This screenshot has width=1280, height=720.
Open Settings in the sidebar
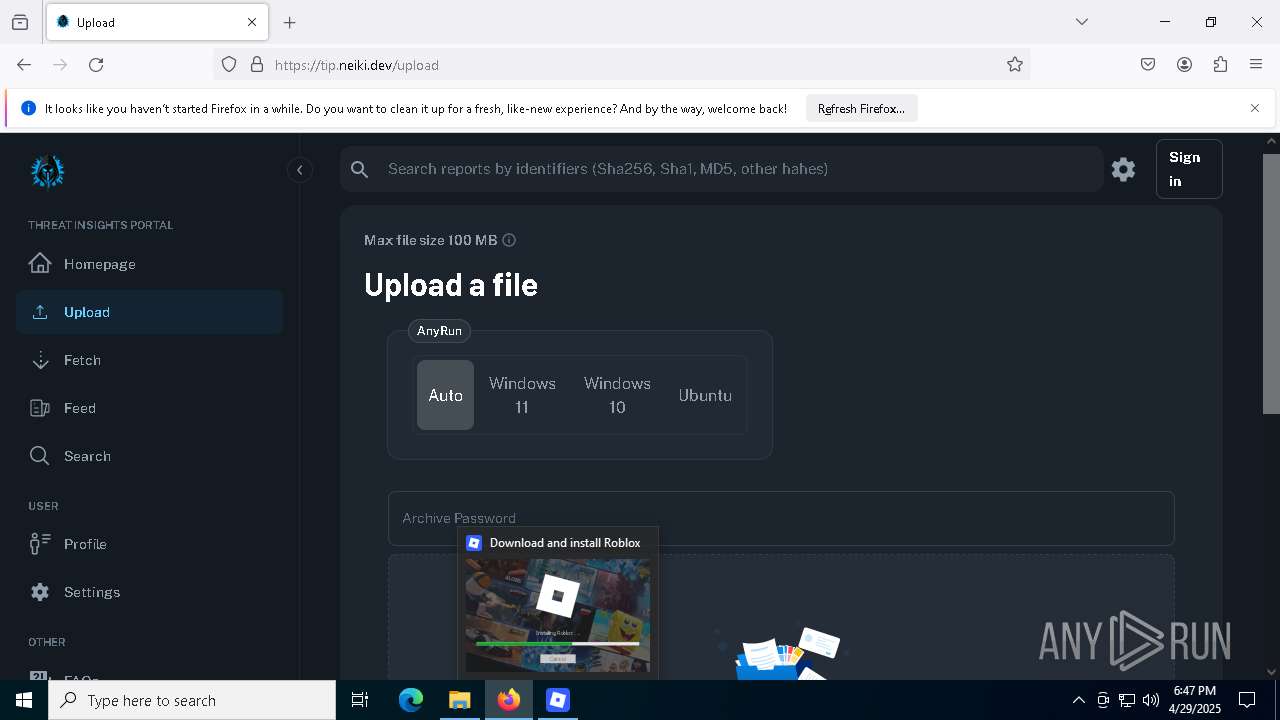coord(150,592)
